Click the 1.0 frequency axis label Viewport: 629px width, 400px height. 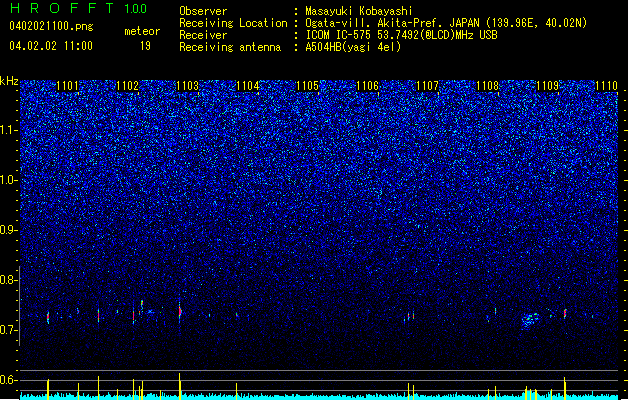(x=9, y=180)
